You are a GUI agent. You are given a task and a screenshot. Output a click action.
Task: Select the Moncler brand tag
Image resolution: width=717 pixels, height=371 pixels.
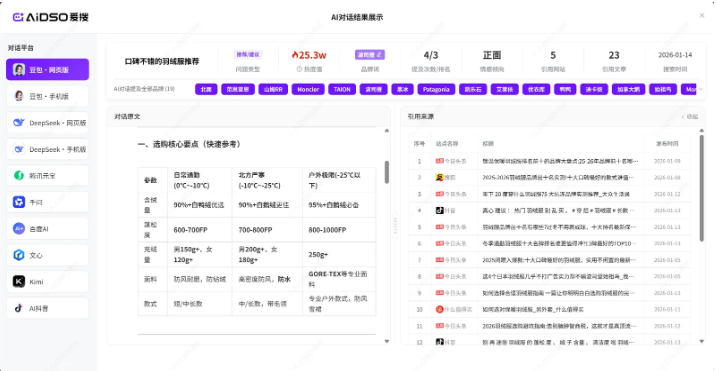pos(308,89)
